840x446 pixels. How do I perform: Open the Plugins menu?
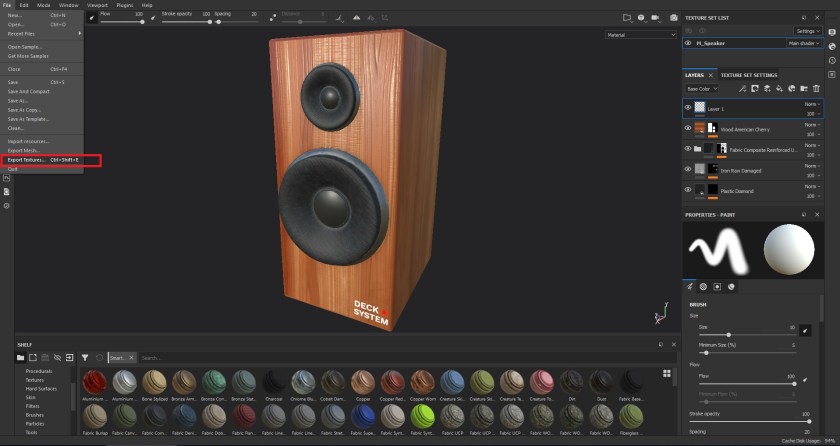point(124,5)
